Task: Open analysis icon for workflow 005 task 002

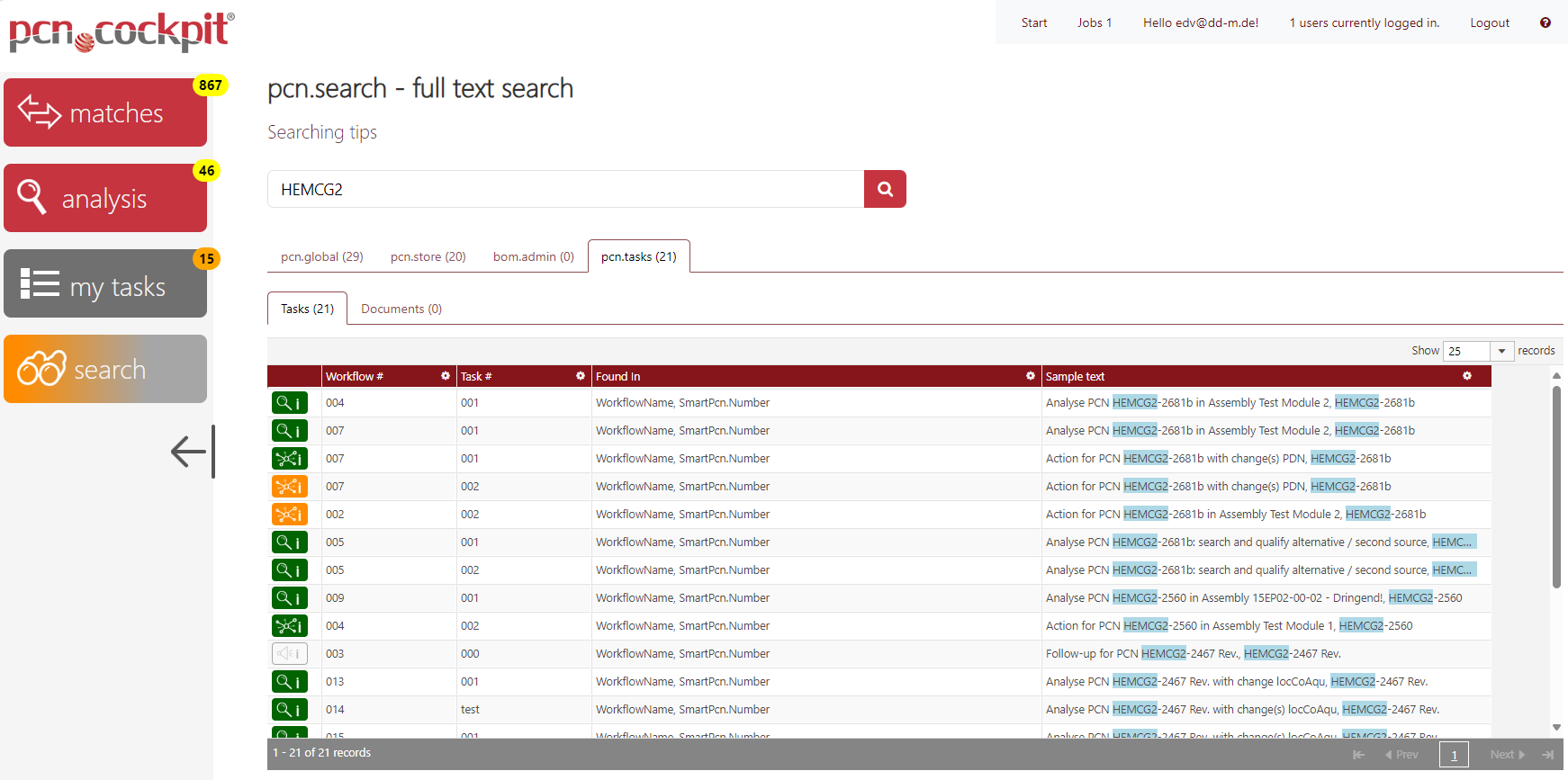Action: pyautogui.click(x=290, y=570)
